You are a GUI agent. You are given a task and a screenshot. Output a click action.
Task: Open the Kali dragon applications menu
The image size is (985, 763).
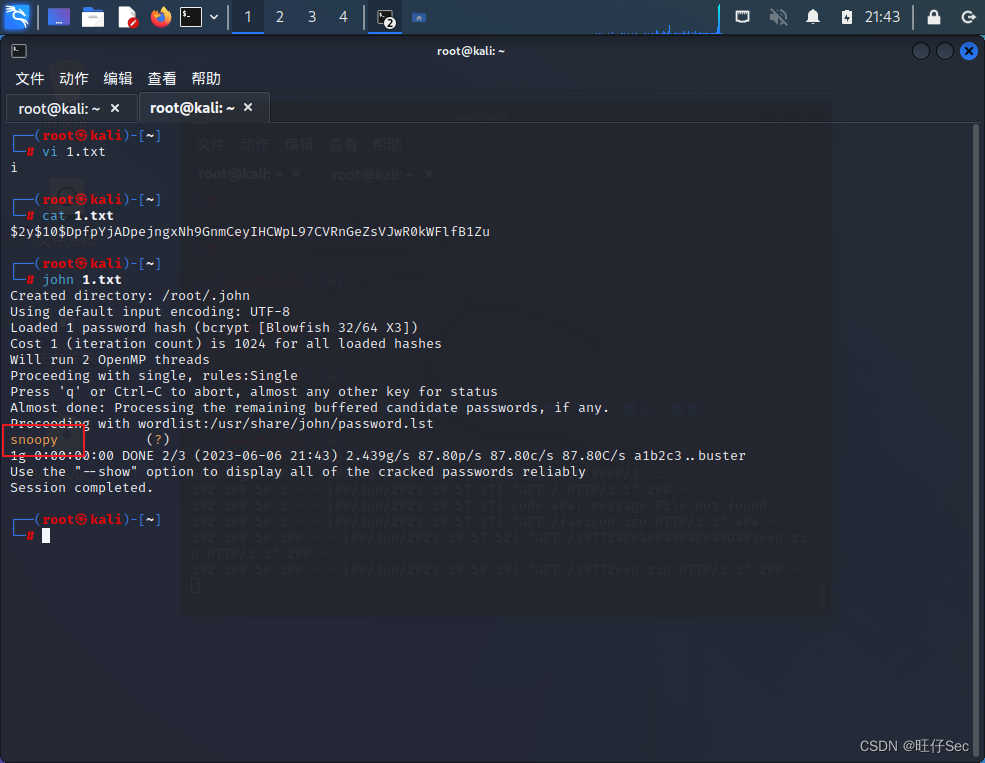pyautogui.click(x=17, y=17)
